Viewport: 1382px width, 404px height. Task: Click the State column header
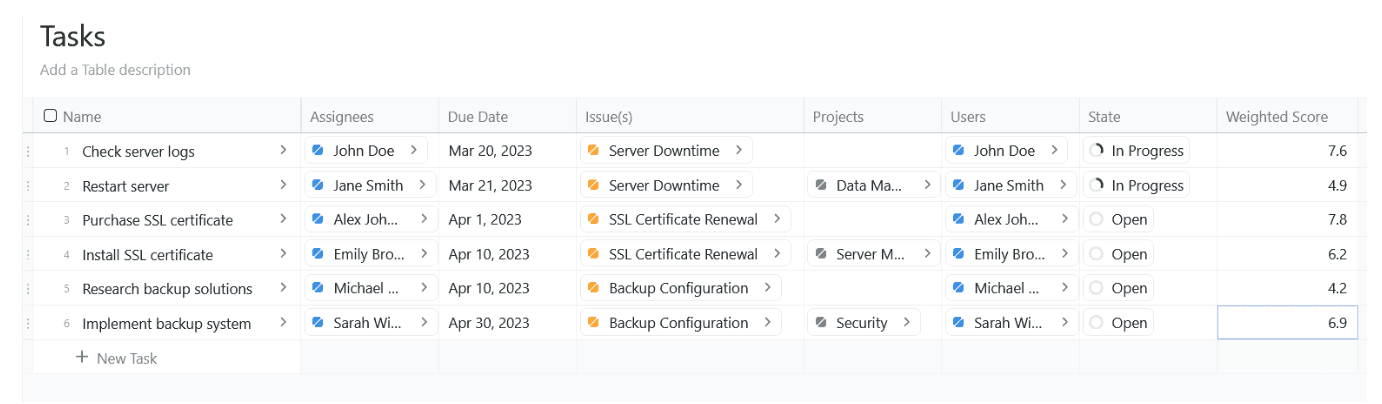(x=1106, y=117)
